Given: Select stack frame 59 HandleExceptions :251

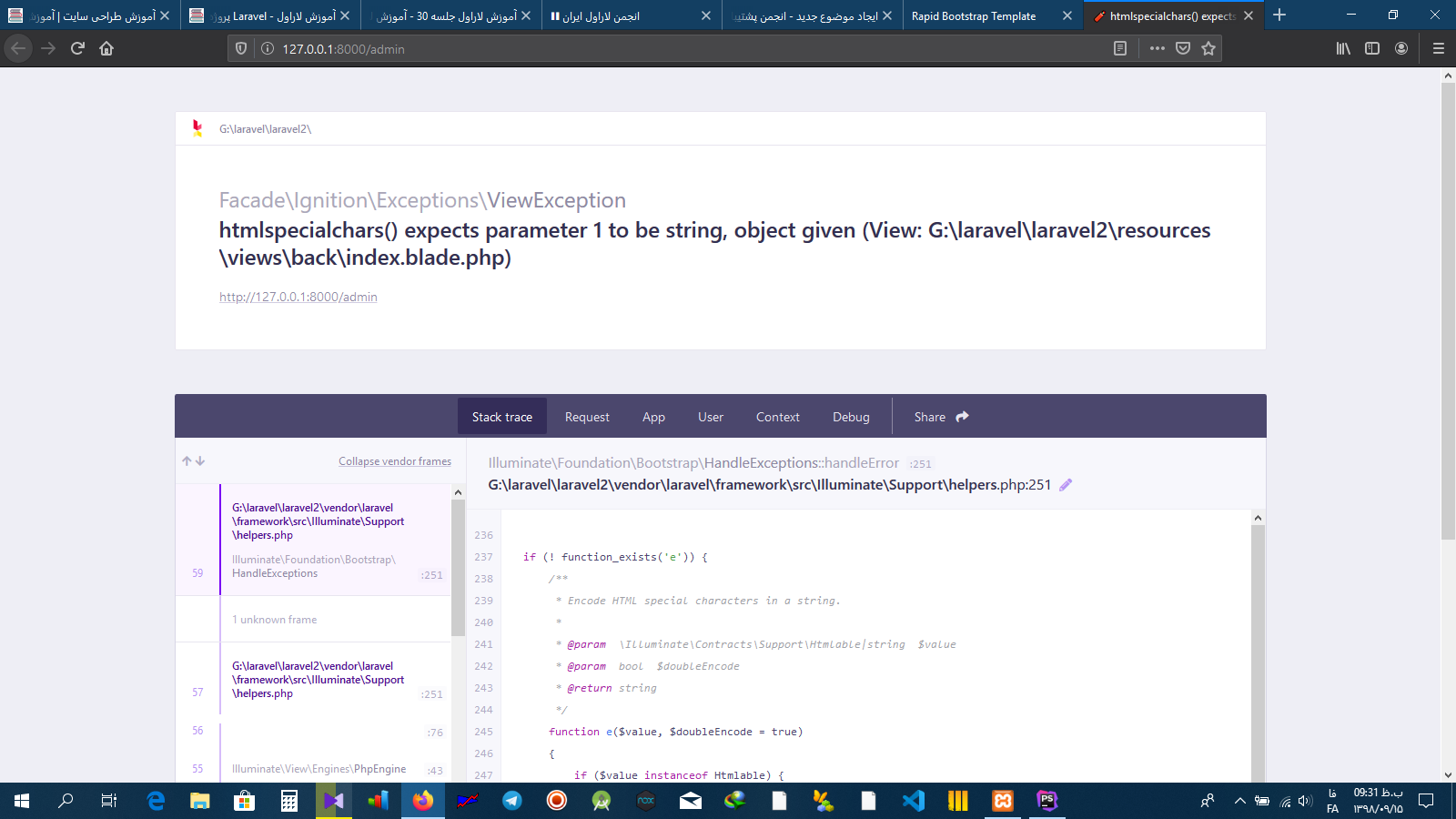Looking at the screenshot, I should pos(313,540).
